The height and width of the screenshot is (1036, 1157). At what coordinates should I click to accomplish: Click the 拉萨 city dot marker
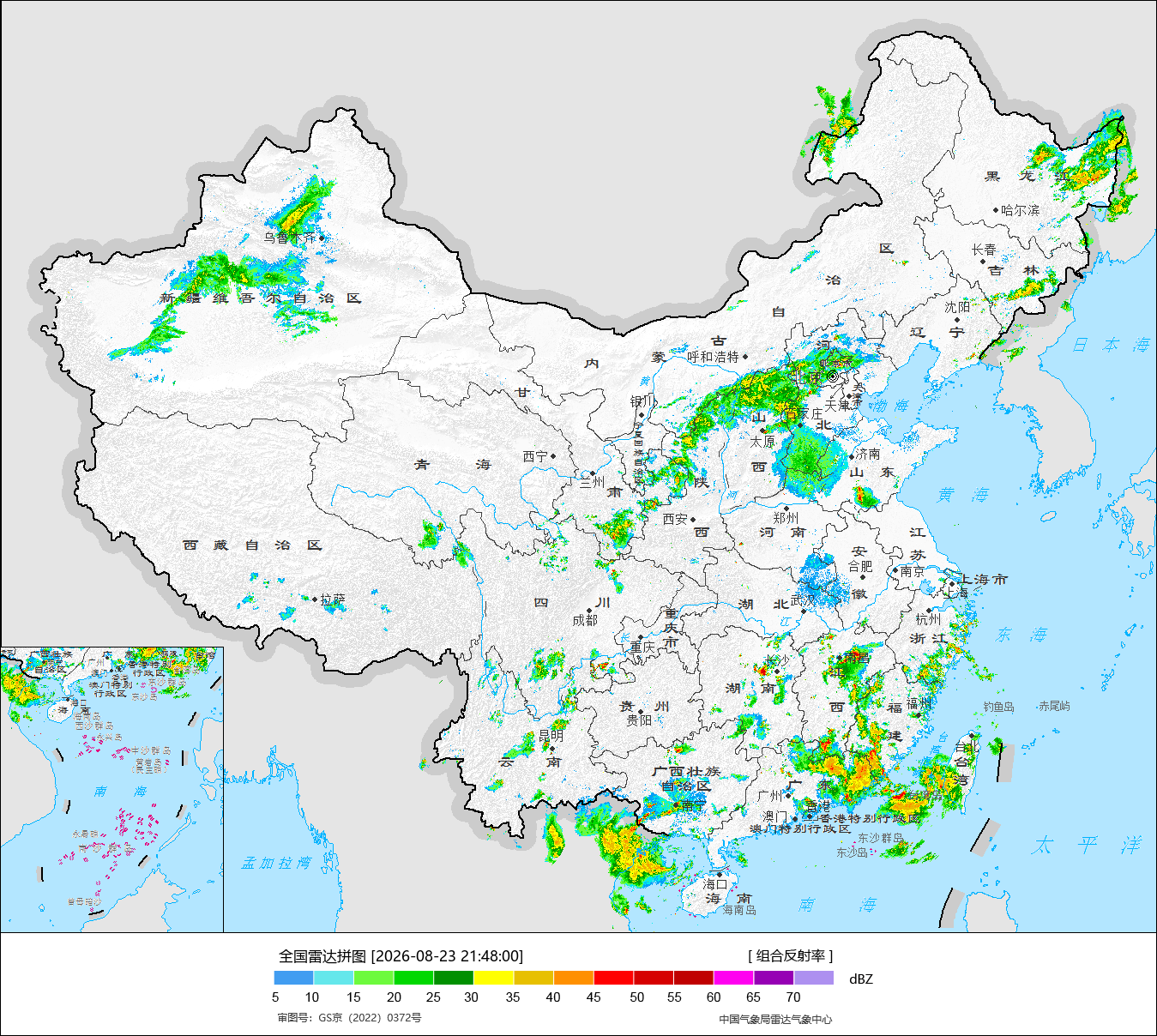(316, 599)
